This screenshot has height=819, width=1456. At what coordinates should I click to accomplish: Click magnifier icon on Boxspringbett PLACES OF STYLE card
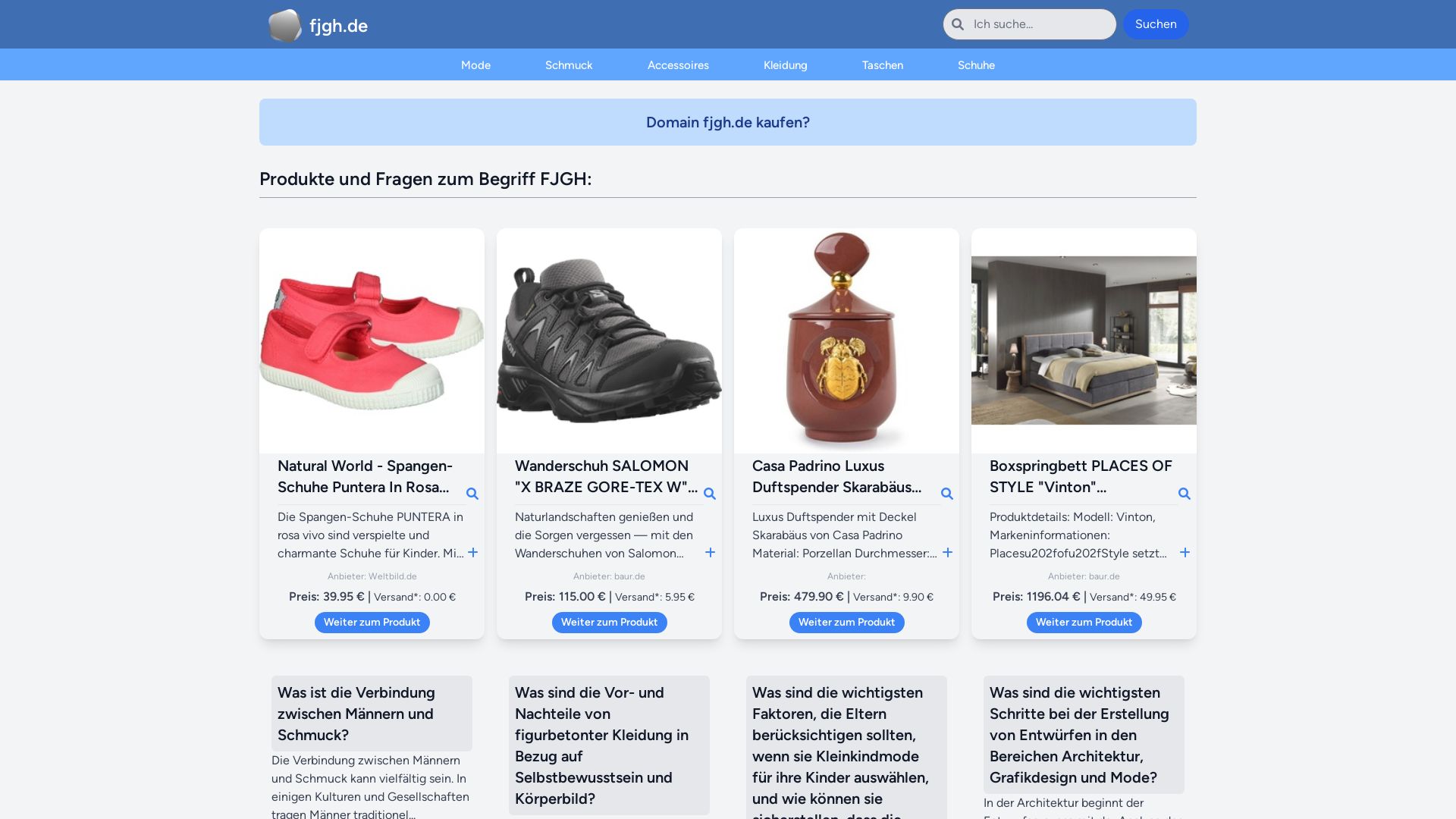point(1185,494)
